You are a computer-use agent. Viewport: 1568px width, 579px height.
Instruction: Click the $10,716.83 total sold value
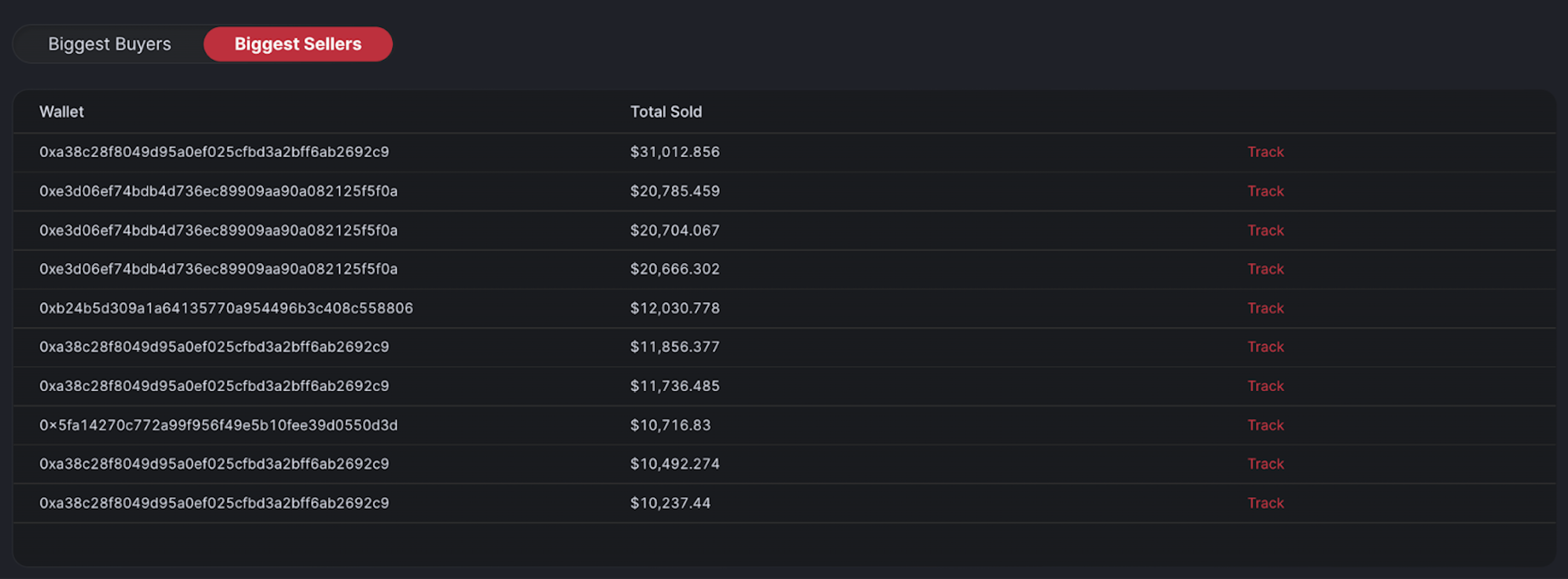click(x=670, y=425)
